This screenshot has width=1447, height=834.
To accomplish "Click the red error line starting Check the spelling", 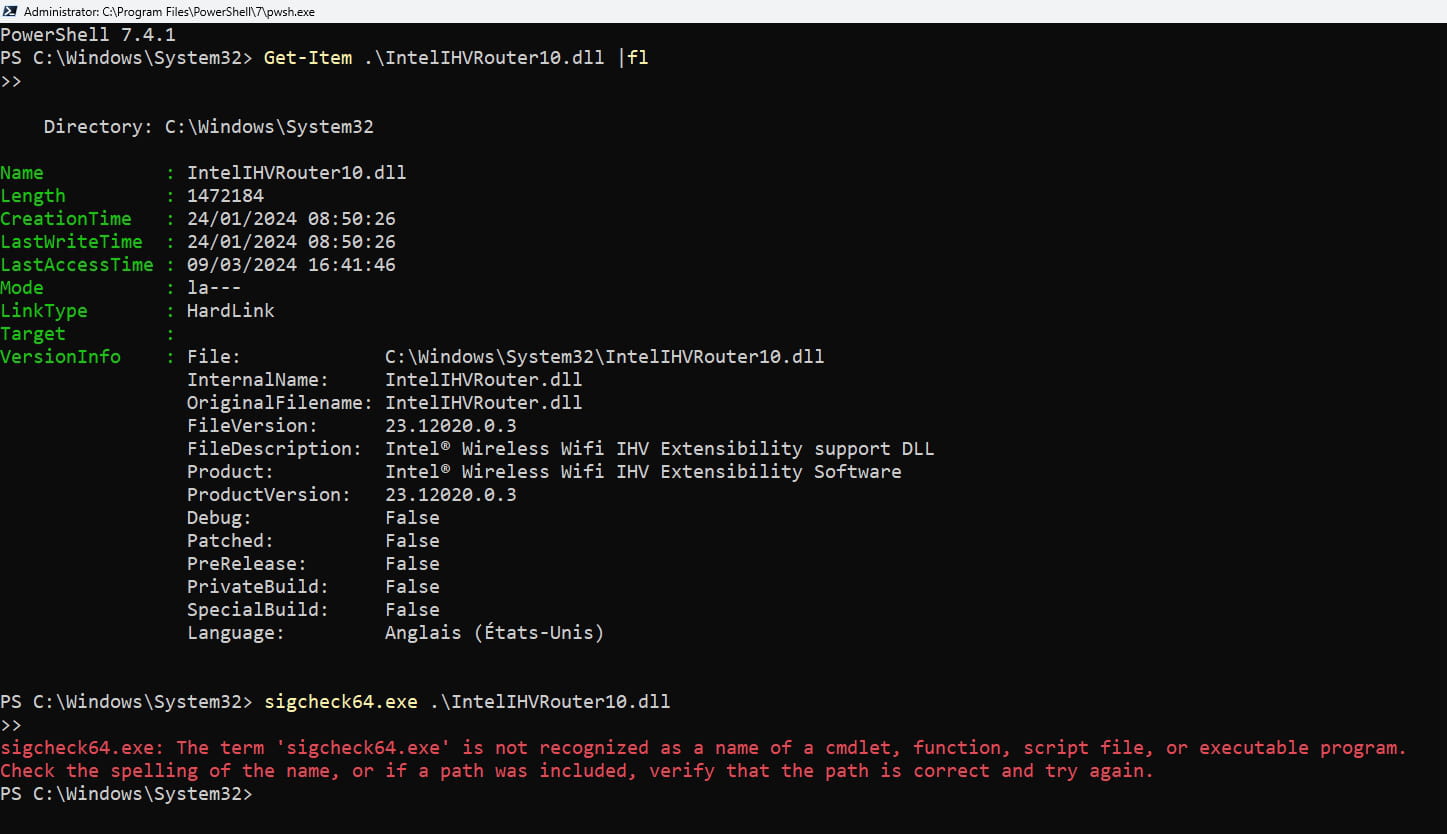I will 577,771.
